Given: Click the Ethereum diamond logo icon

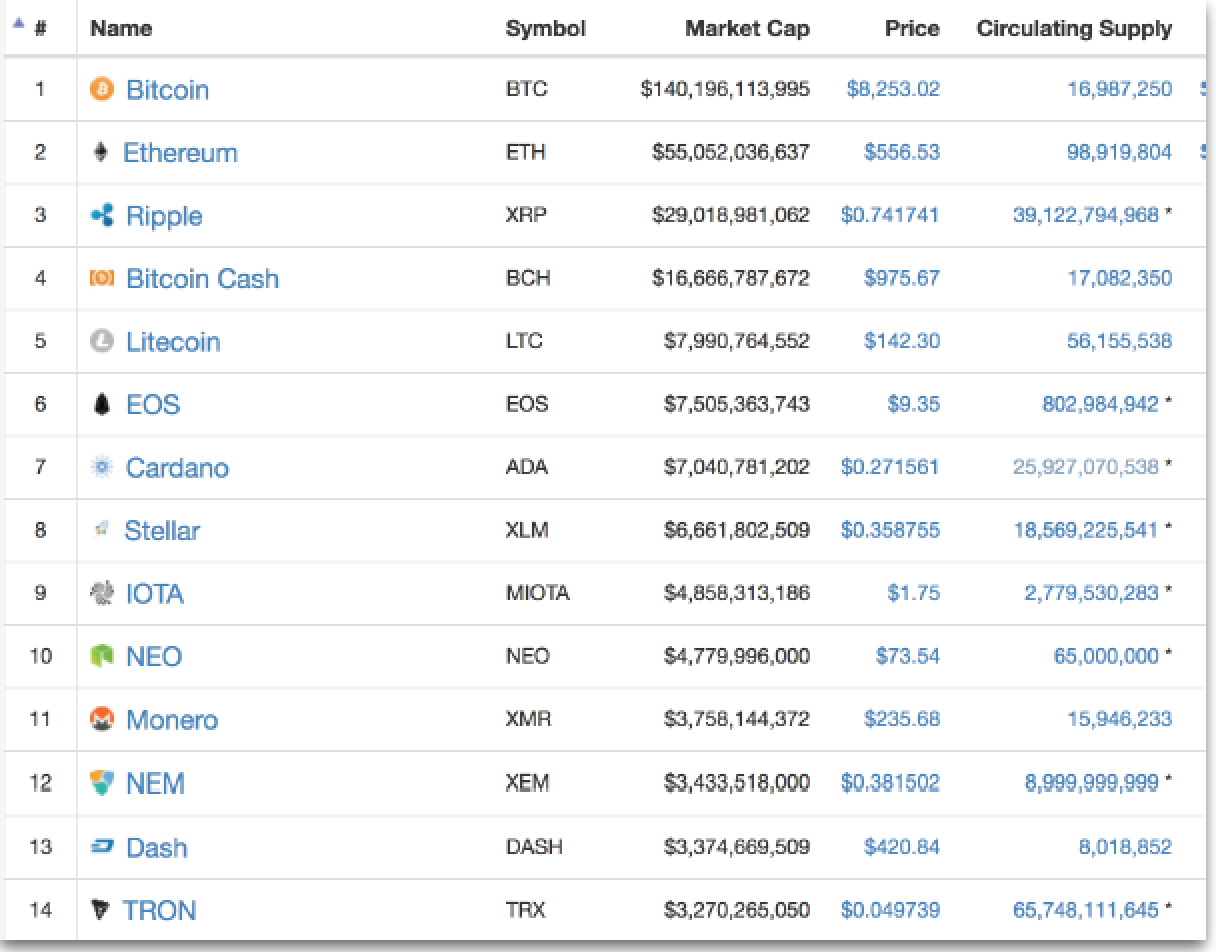Looking at the screenshot, I should coord(99,153).
